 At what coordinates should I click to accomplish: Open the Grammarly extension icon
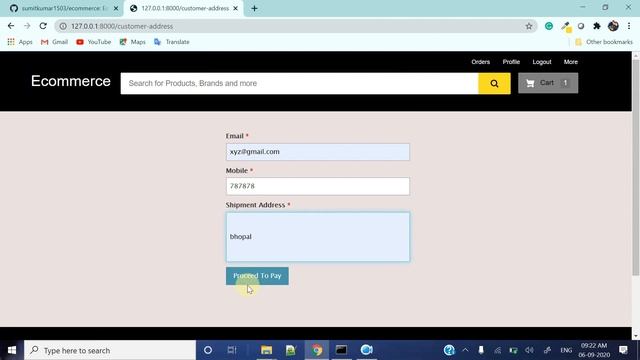coord(549,26)
